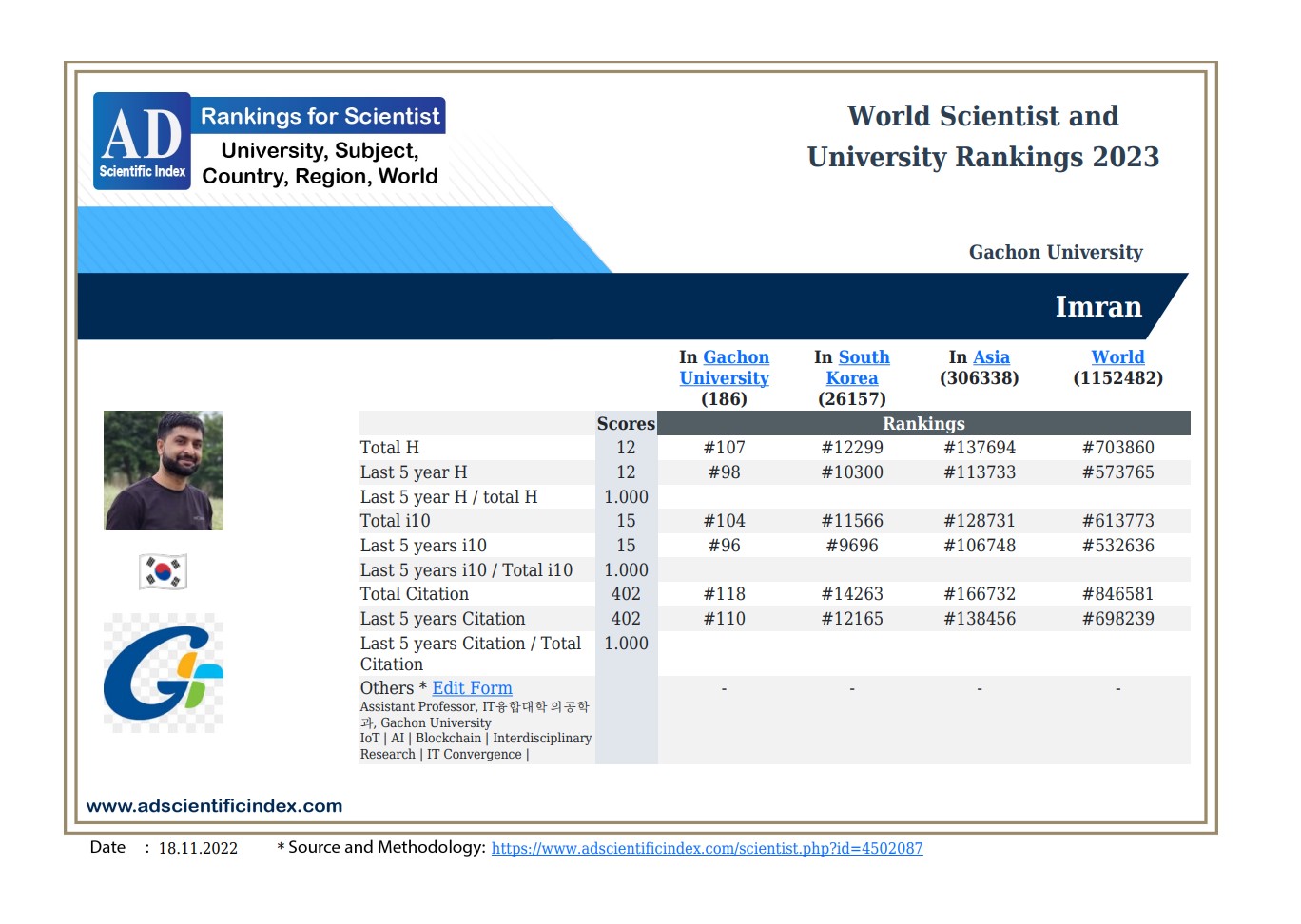Open the World ranking link
The image size is (1301, 924).
(x=1117, y=357)
